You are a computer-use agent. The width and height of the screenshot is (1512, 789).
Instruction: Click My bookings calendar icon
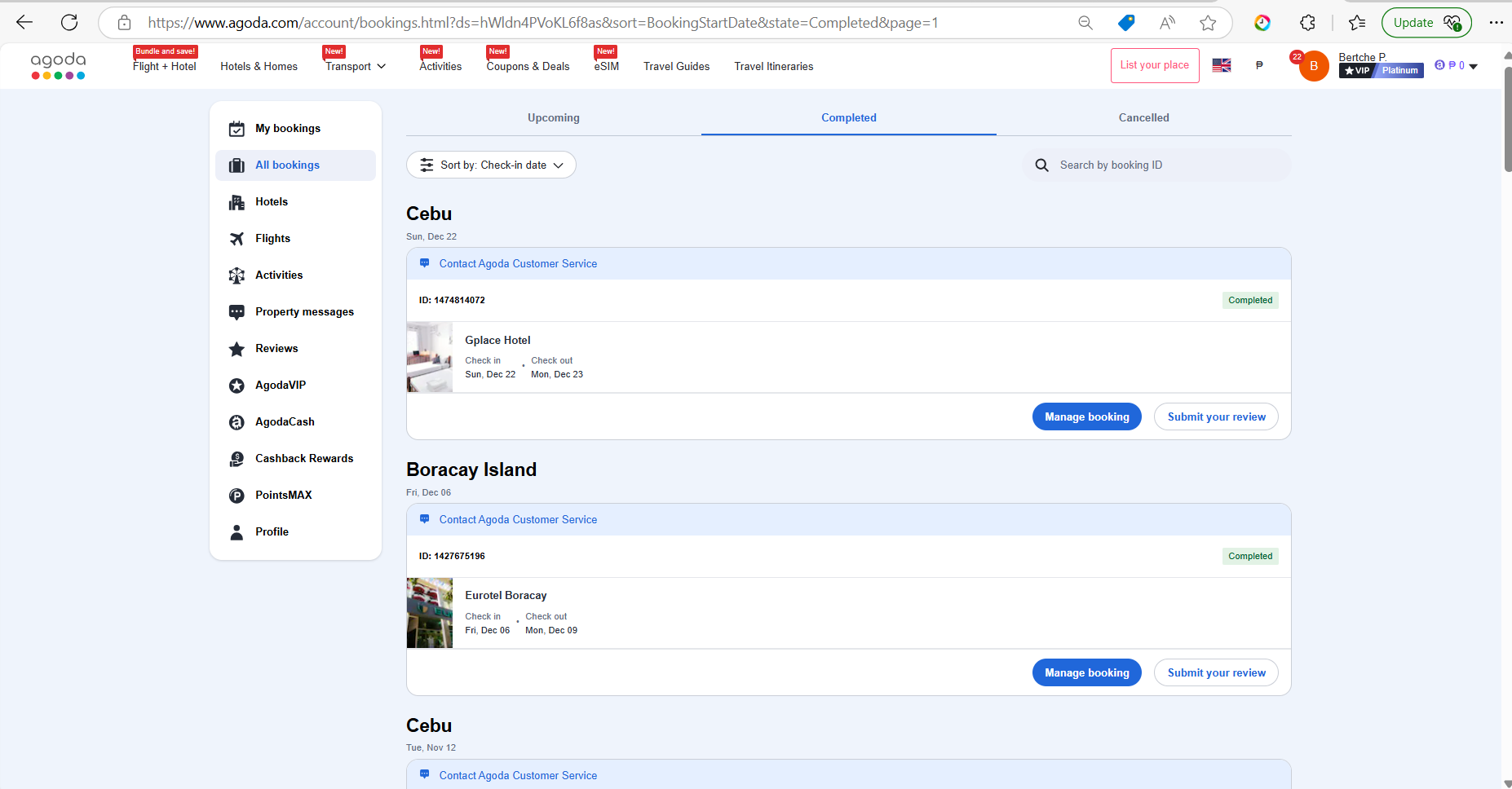pyautogui.click(x=237, y=129)
